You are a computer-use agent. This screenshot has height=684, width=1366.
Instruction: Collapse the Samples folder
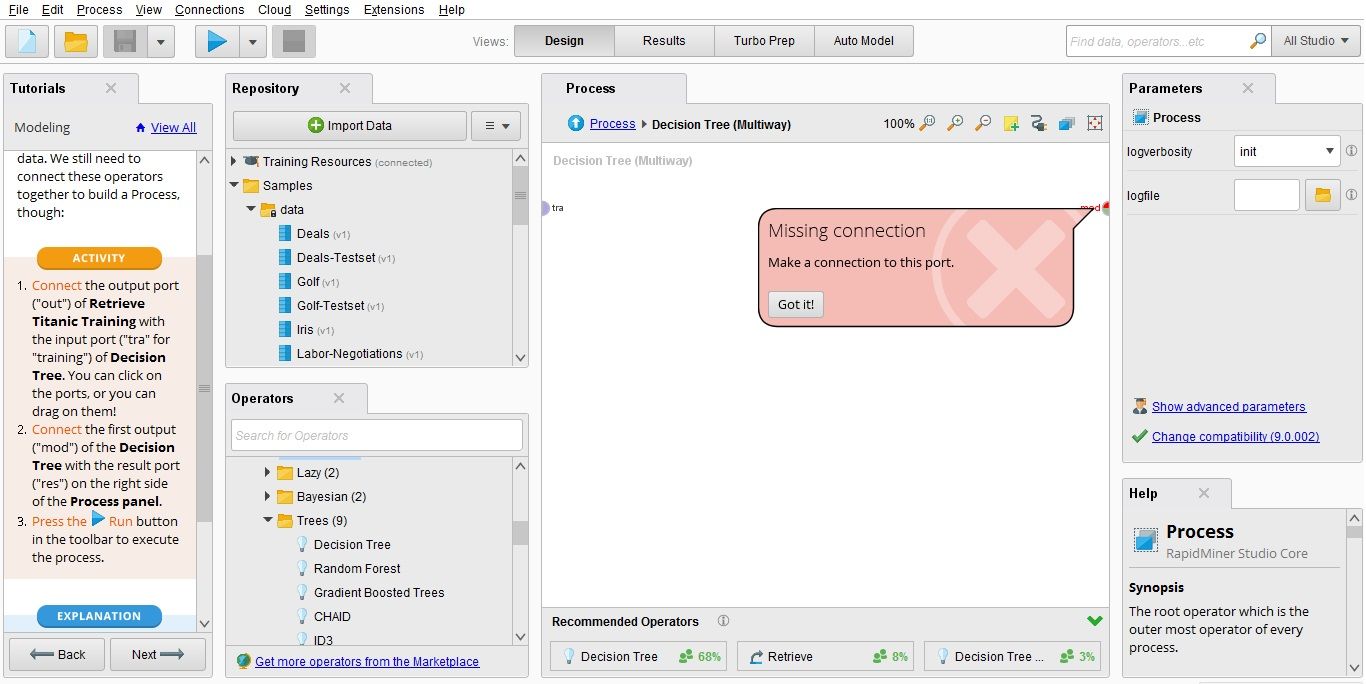[x=235, y=185]
